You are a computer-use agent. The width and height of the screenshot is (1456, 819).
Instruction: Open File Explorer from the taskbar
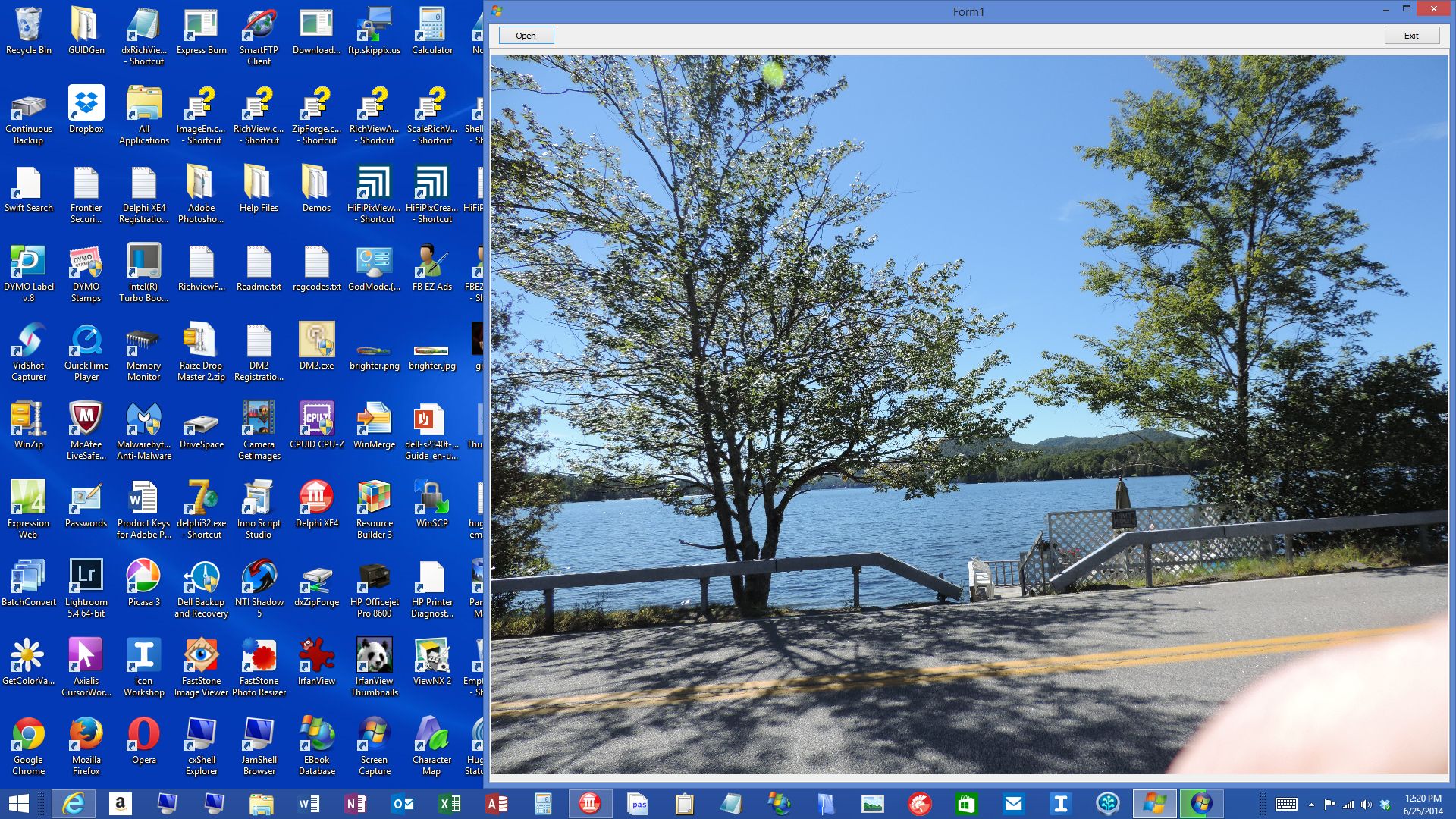point(261,804)
